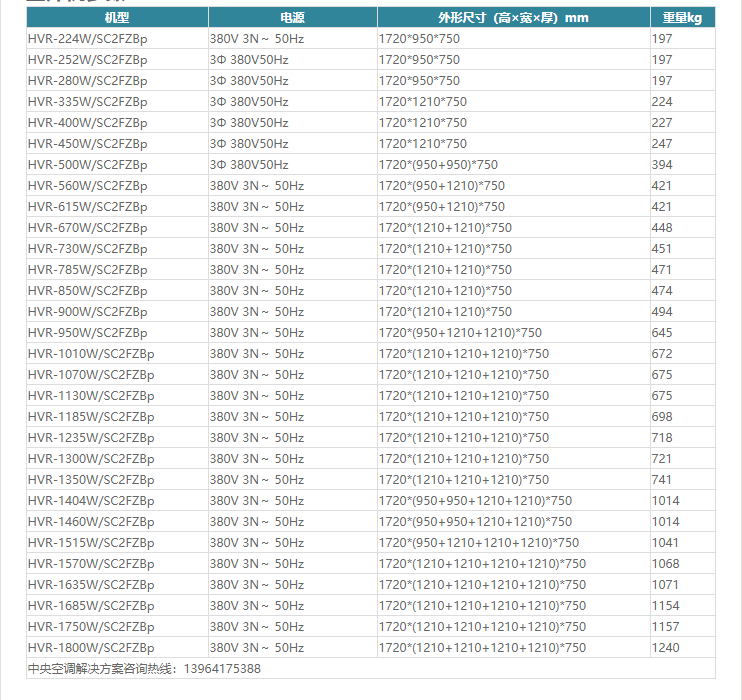Click the 外形尺寸 (高×宽×厚) mm header
The width and height of the screenshot is (742, 700).
click(513, 18)
